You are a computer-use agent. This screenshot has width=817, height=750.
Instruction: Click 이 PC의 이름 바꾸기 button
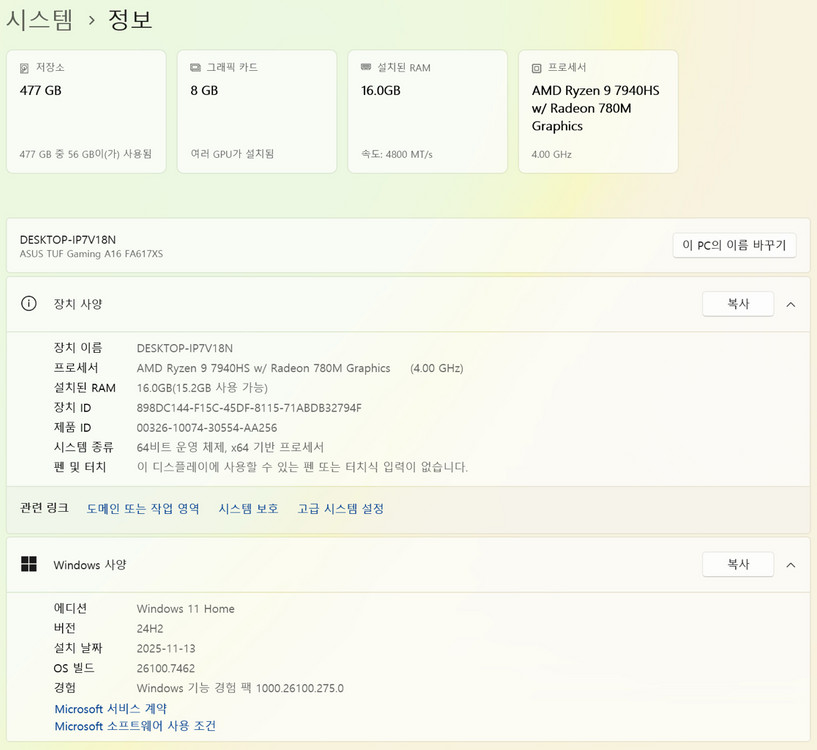(734, 245)
